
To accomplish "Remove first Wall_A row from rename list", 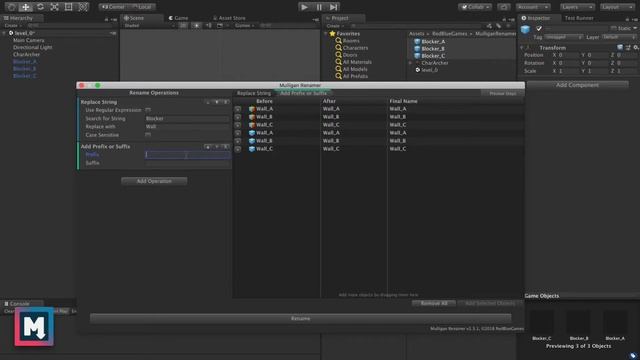I will tap(238, 109).
